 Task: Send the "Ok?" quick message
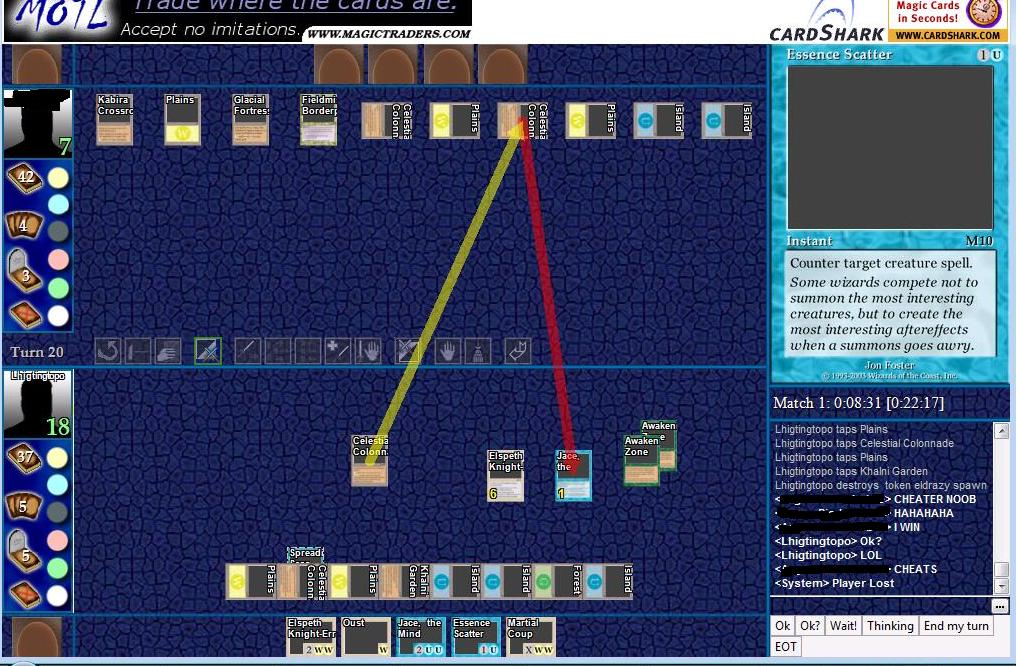810,626
